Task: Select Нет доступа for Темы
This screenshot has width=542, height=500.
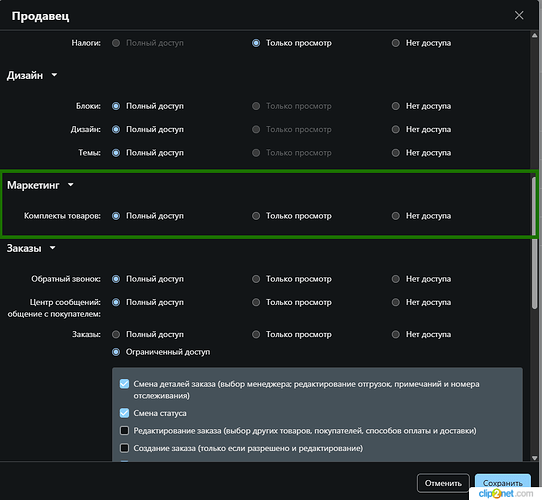Action: click(395, 153)
